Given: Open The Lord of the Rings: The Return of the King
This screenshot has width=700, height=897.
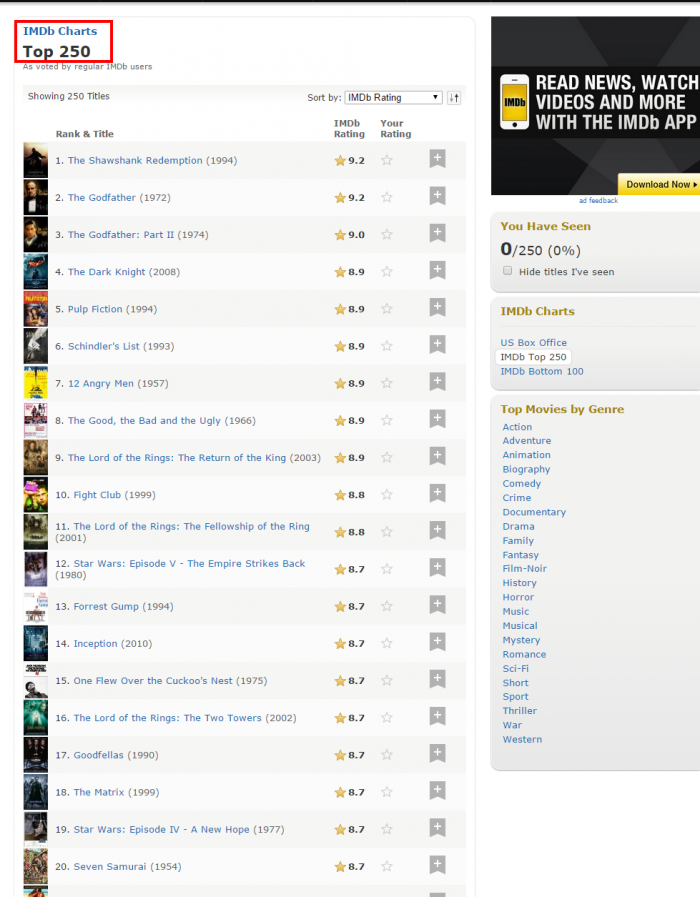Looking at the screenshot, I should tap(177, 458).
